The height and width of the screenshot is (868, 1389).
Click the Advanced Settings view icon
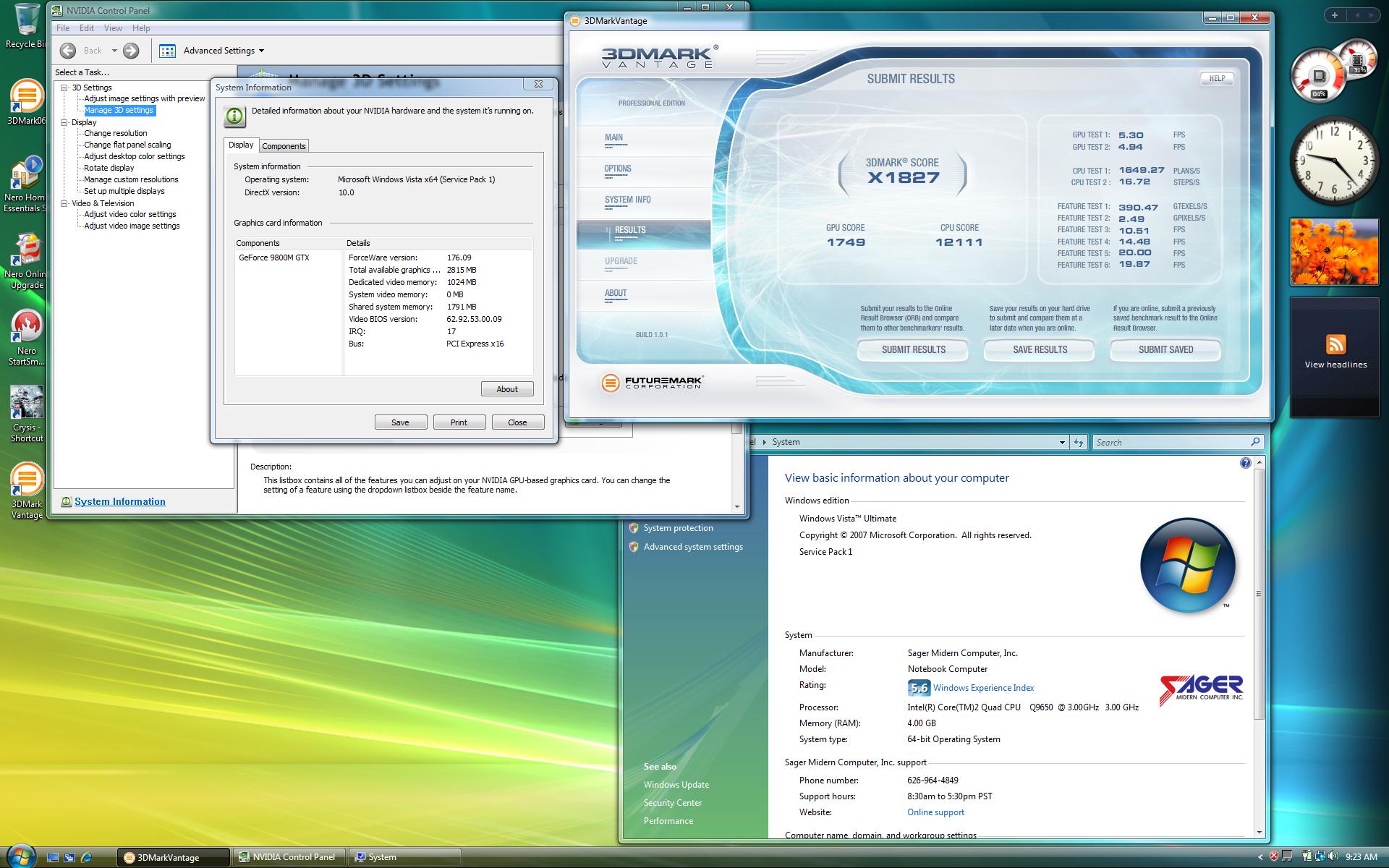point(167,51)
